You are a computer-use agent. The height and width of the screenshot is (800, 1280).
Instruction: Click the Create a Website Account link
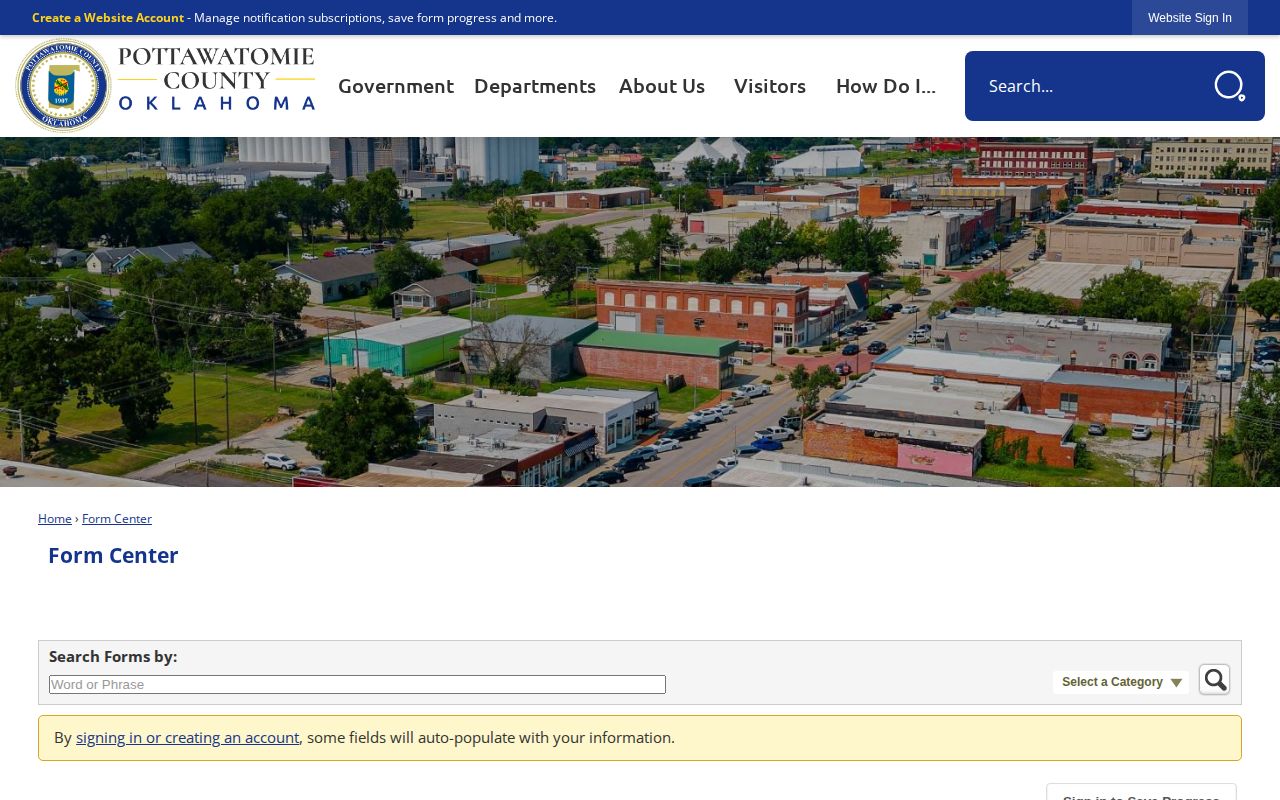108,18
